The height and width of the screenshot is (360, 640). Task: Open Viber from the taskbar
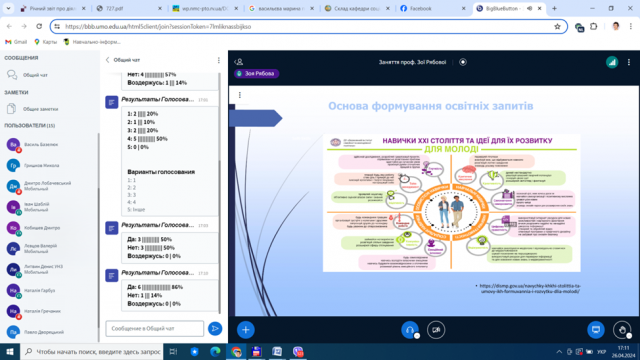click(x=298, y=352)
